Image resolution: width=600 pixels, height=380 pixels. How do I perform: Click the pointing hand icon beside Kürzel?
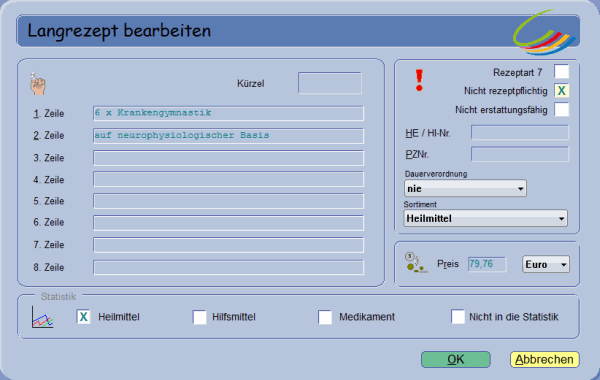[38, 84]
